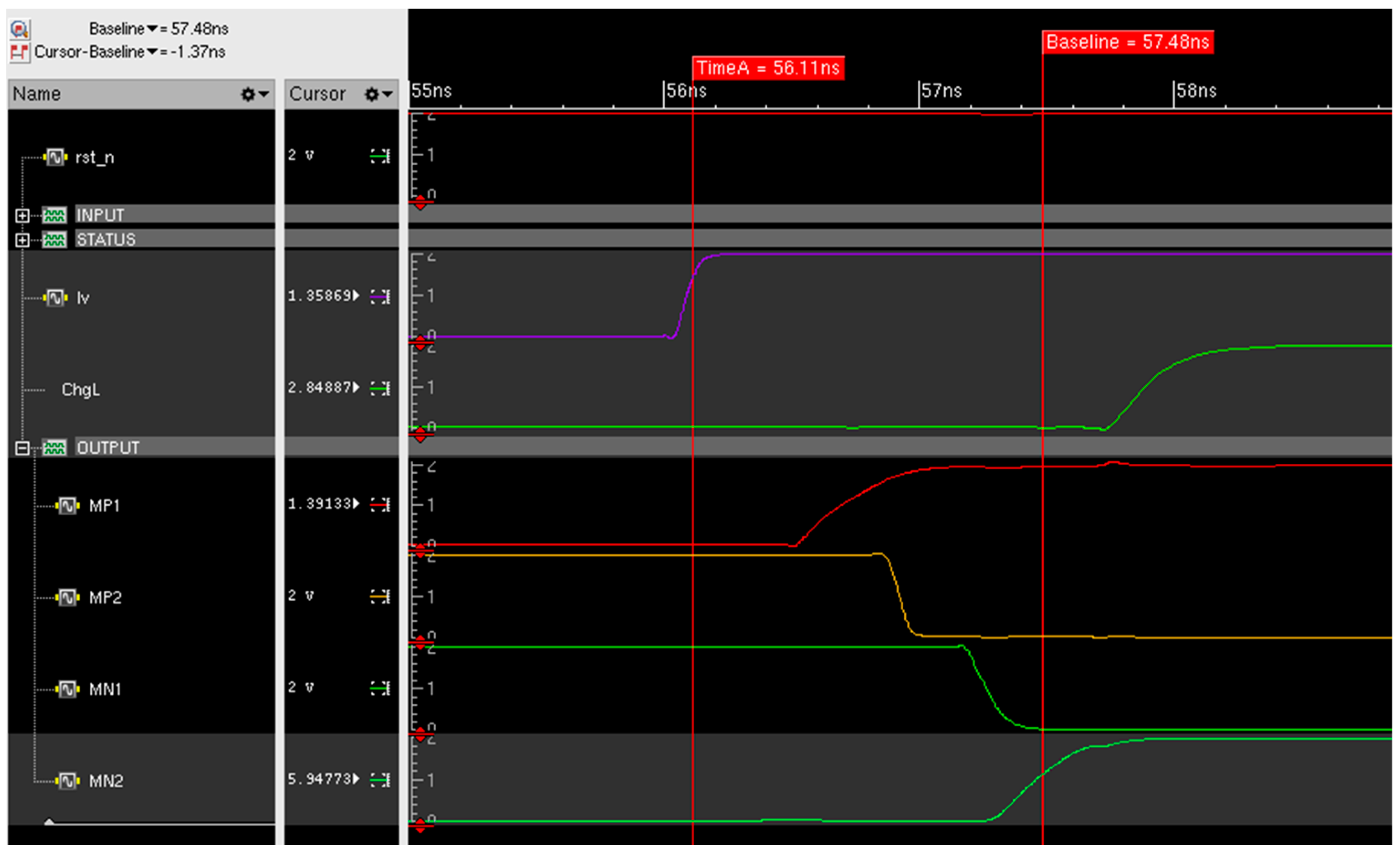The width and height of the screenshot is (1400, 854).
Task: Click the Baseline = 57.48ns marker flag
Action: tap(1127, 42)
